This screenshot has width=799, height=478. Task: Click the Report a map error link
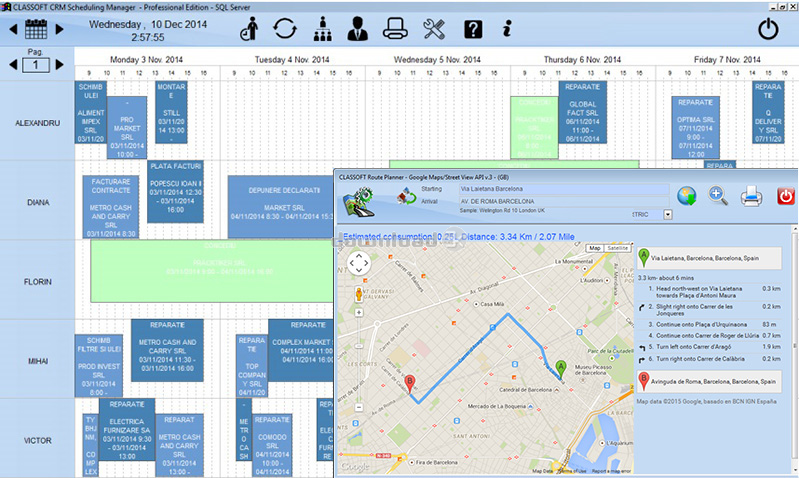tap(611, 471)
